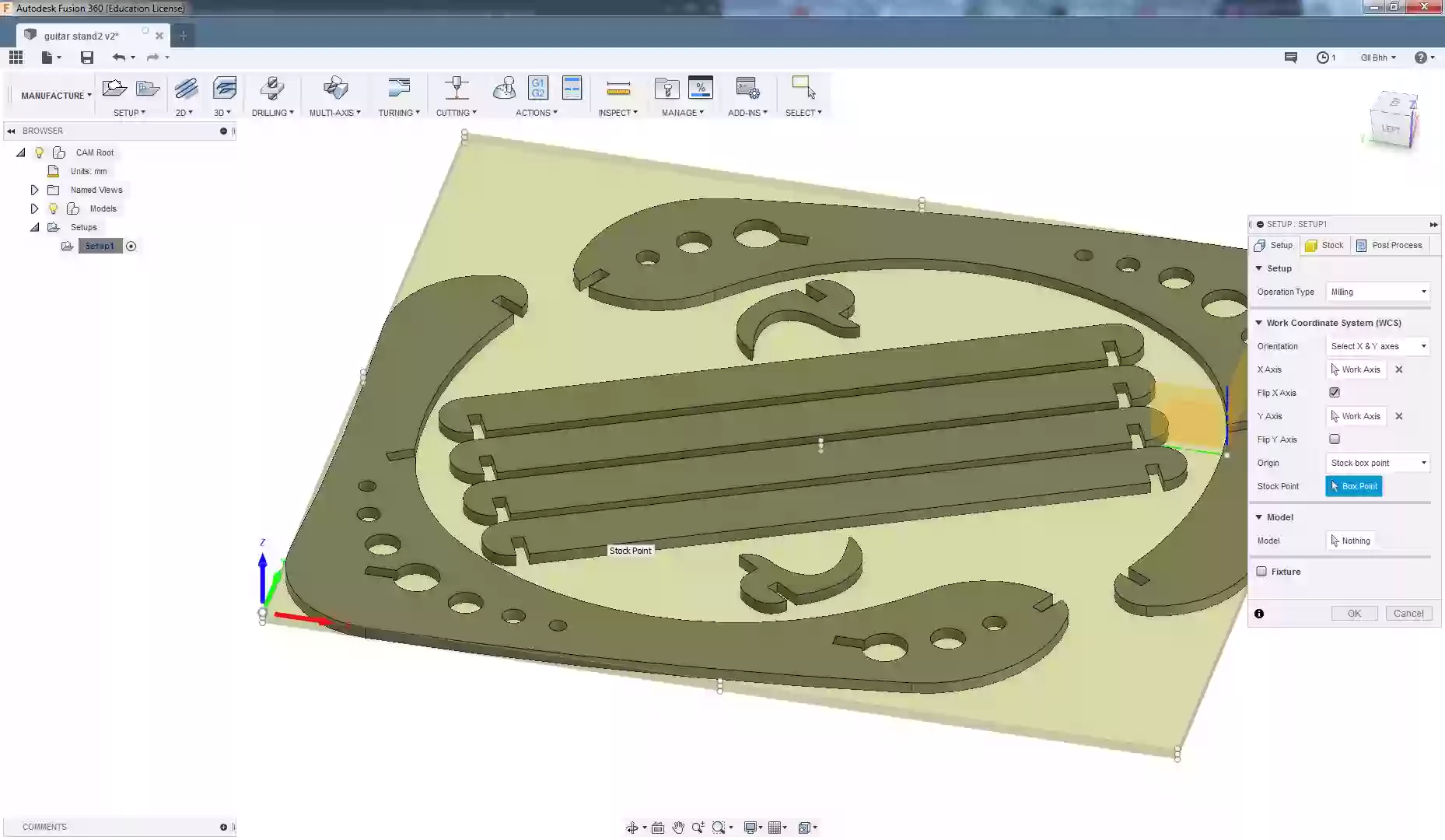Select the Setup tab in dialog
This screenshot has width=1445, height=840.
click(x=1274, y=245)
